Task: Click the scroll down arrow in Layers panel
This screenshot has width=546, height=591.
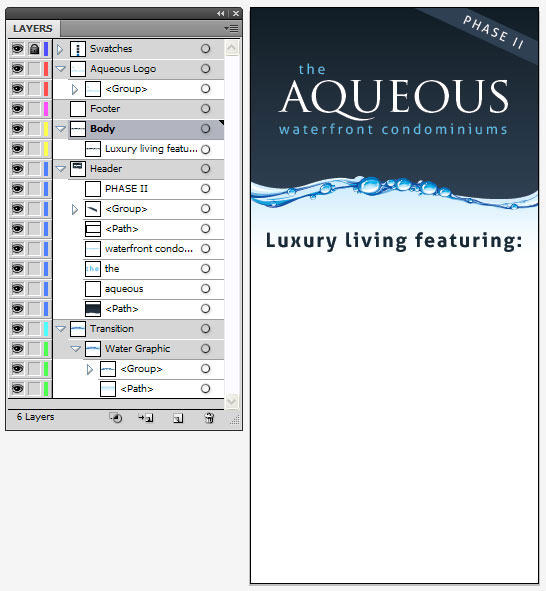Action: coord(231,401)
